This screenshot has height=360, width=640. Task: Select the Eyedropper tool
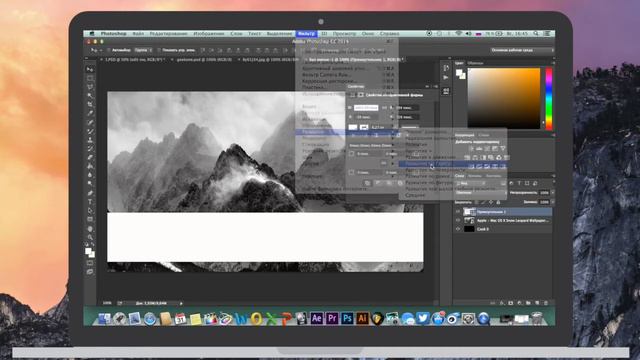tap(90, 113)
